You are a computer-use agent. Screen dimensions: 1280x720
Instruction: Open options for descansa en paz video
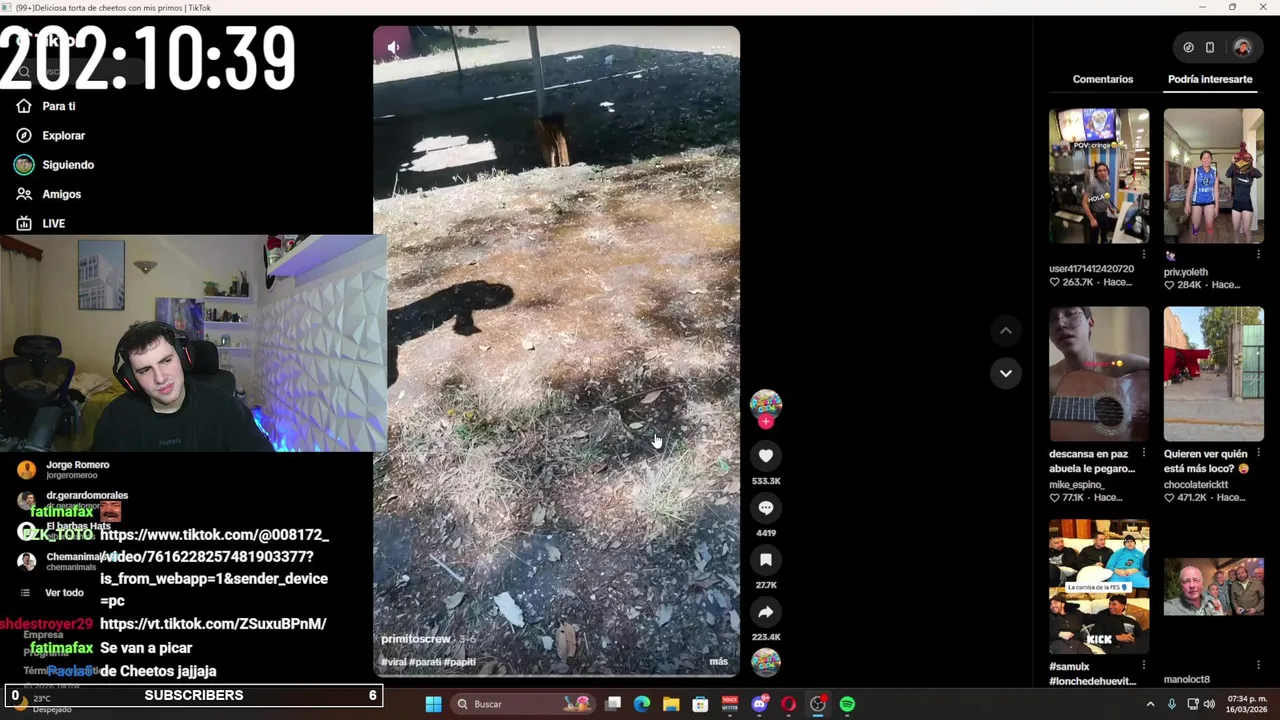1144,453
